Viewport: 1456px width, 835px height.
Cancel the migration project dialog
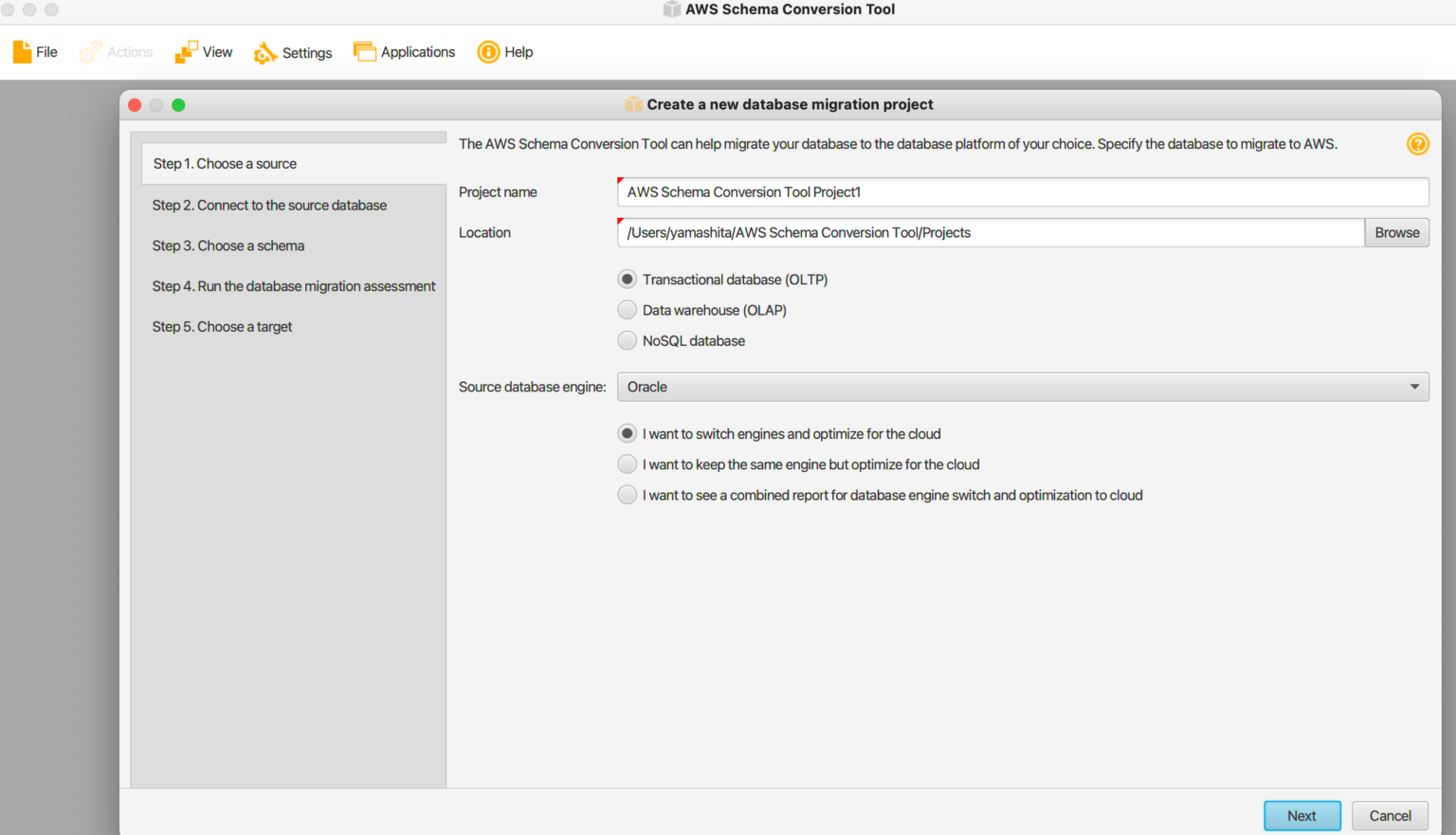pyautogui.click(x=1390, y=815)
